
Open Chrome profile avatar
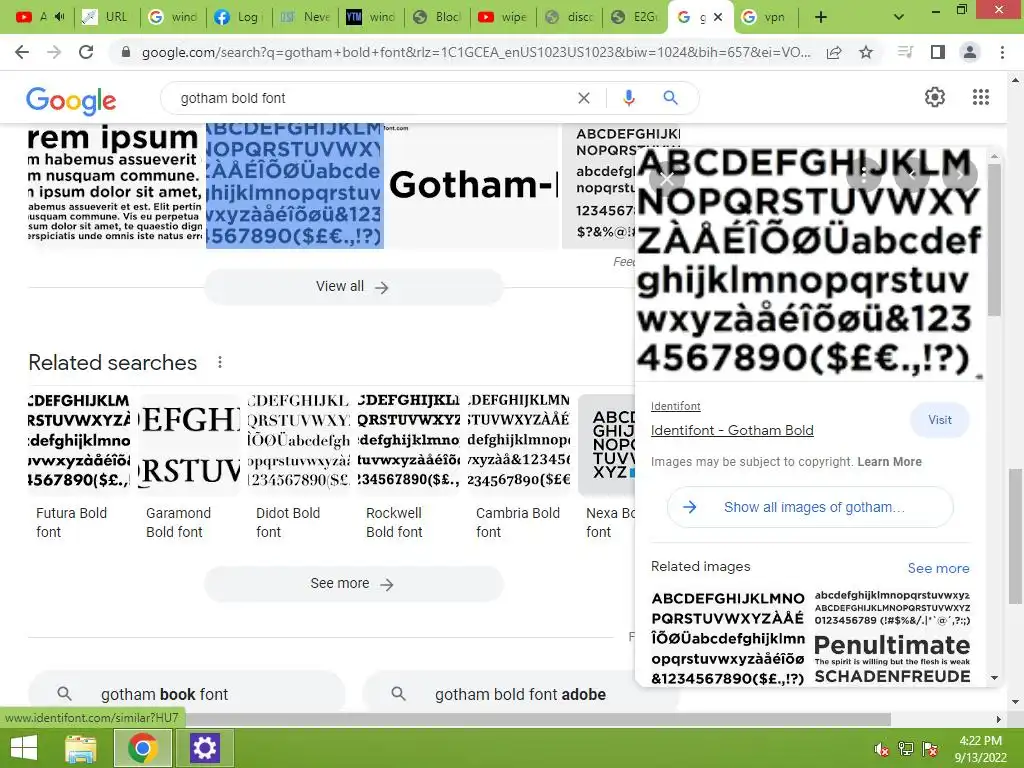coord(970,52)
